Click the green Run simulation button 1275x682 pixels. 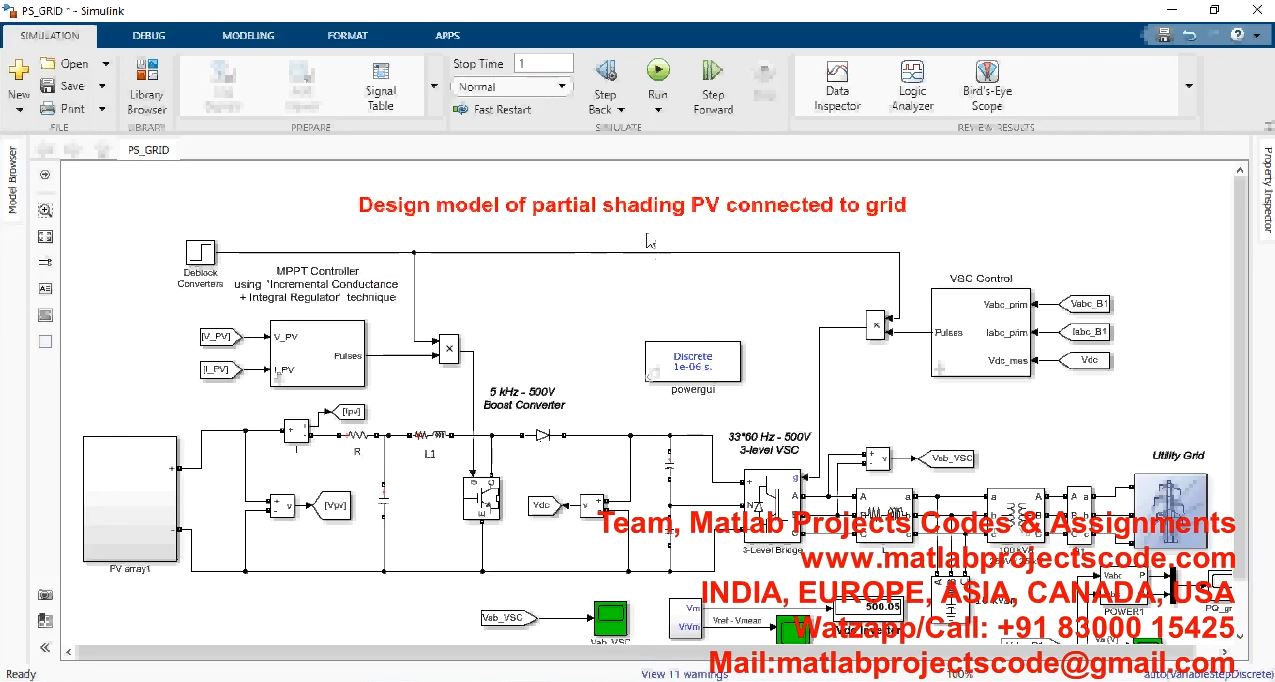657,70
